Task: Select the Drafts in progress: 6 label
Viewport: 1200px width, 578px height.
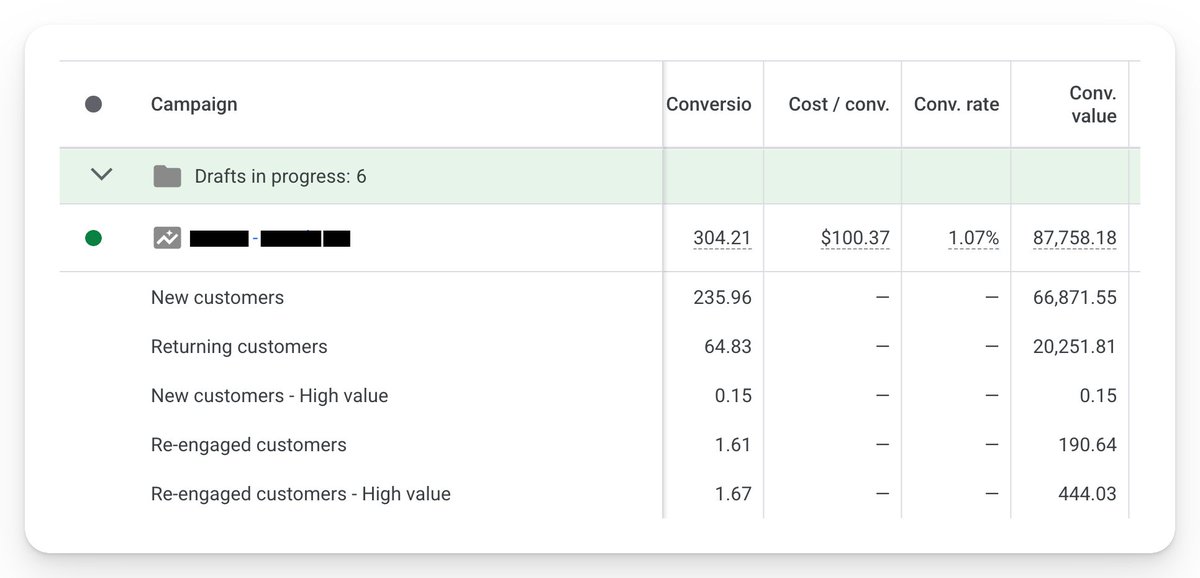Action: (280, 177)
